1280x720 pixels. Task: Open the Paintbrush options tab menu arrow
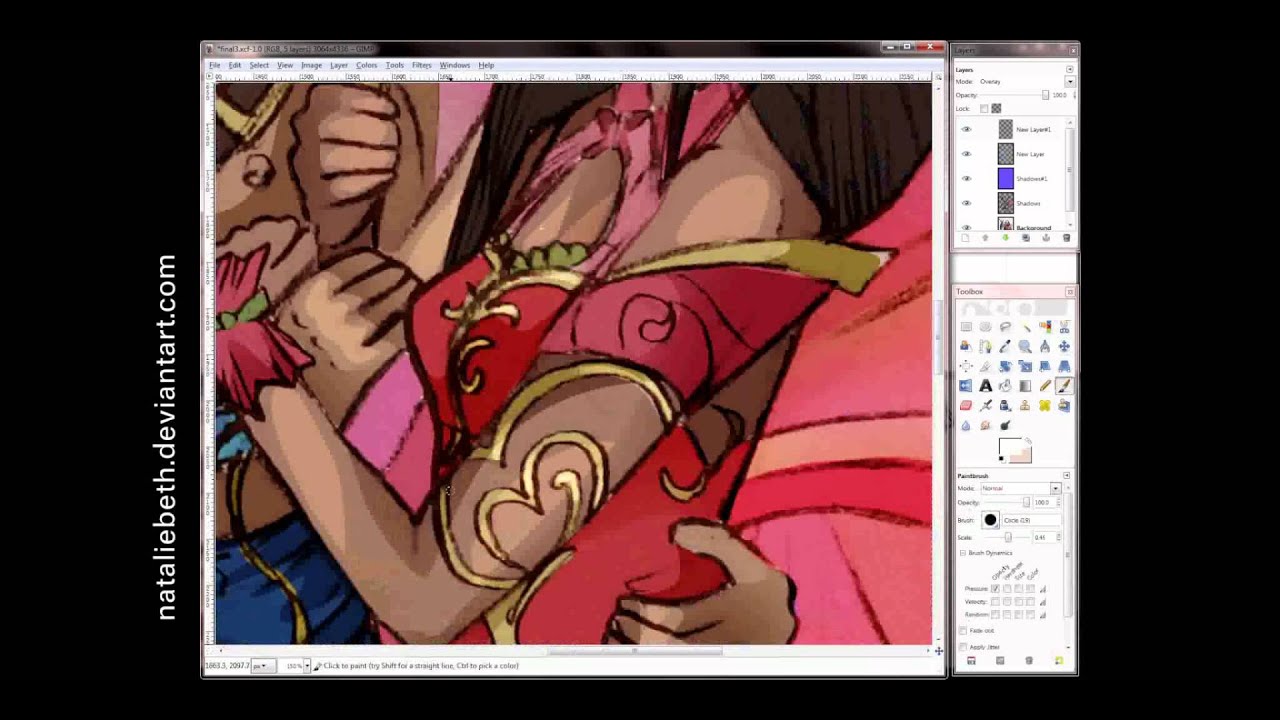(1066, 475)
